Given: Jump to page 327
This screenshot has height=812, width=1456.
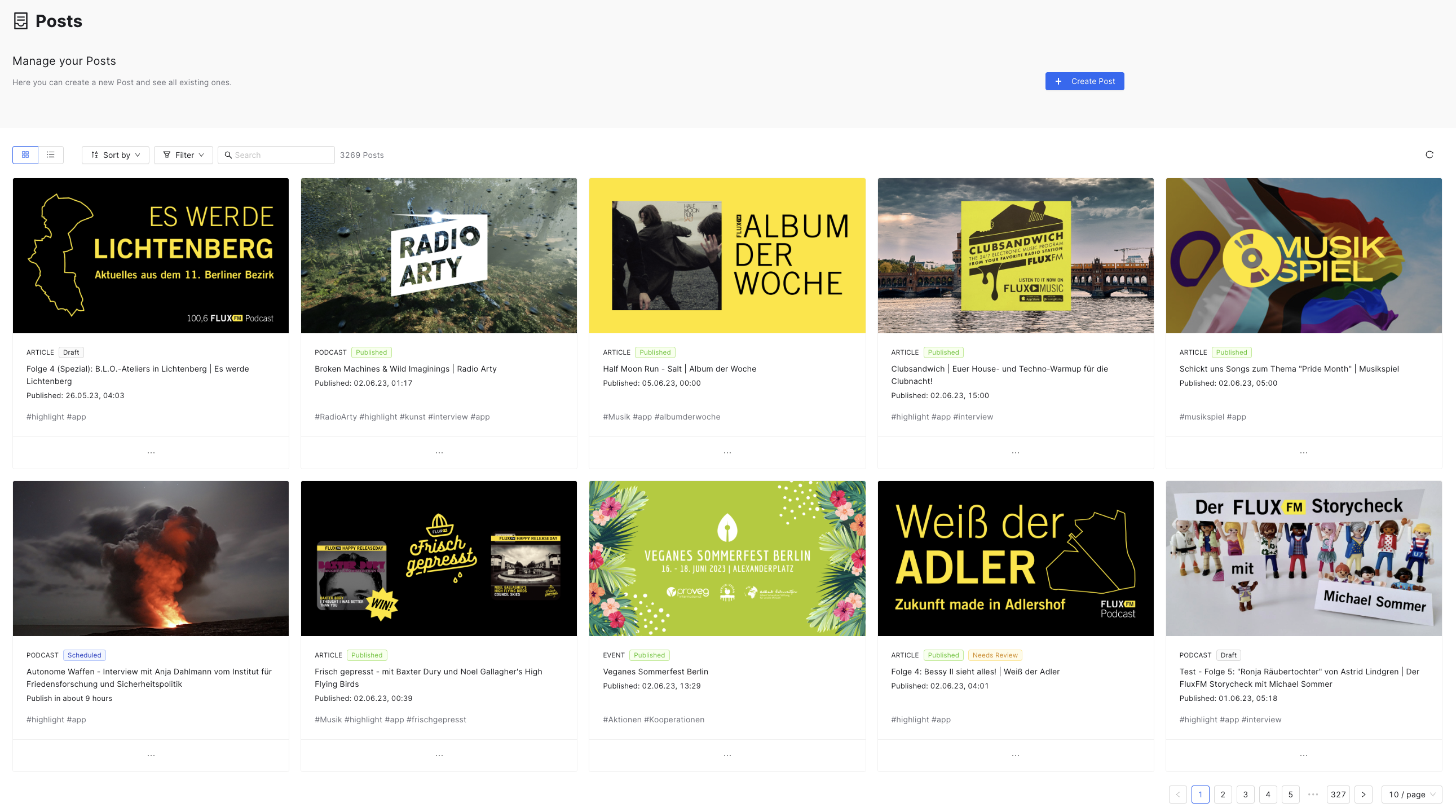Looking at the screenshot, I should pyautogui.click(x=1338, y=794).
